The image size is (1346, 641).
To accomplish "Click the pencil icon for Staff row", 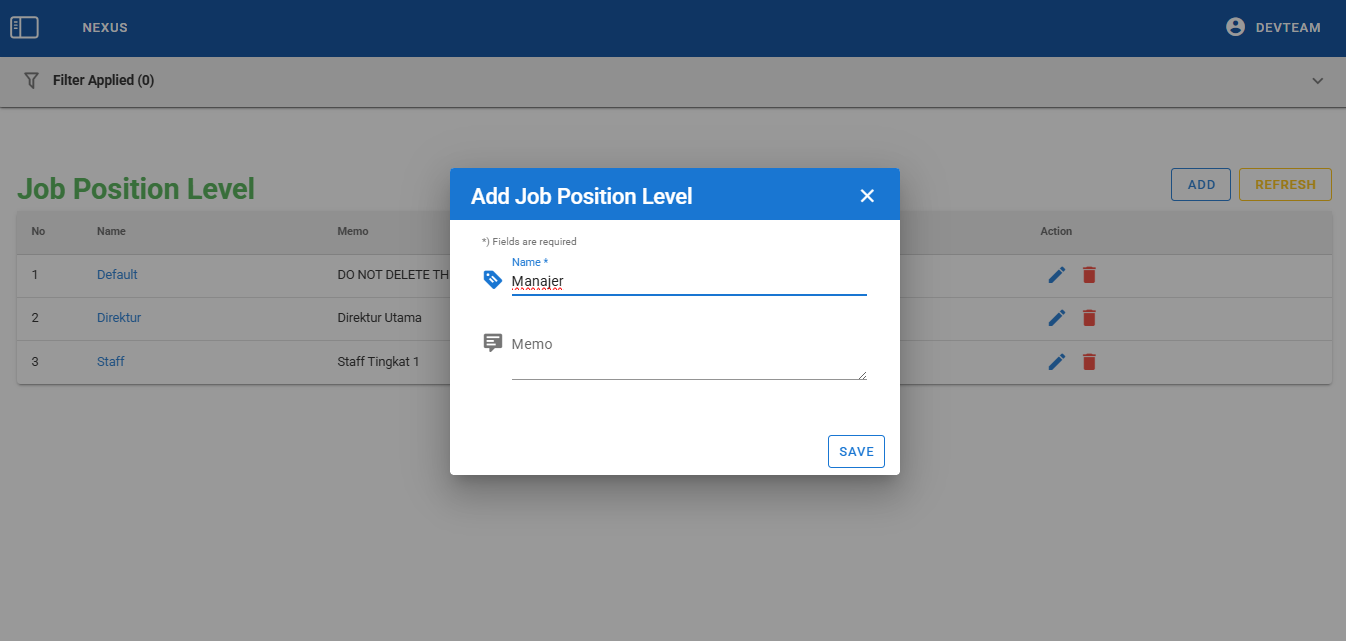I will (x=1057, y=362).
